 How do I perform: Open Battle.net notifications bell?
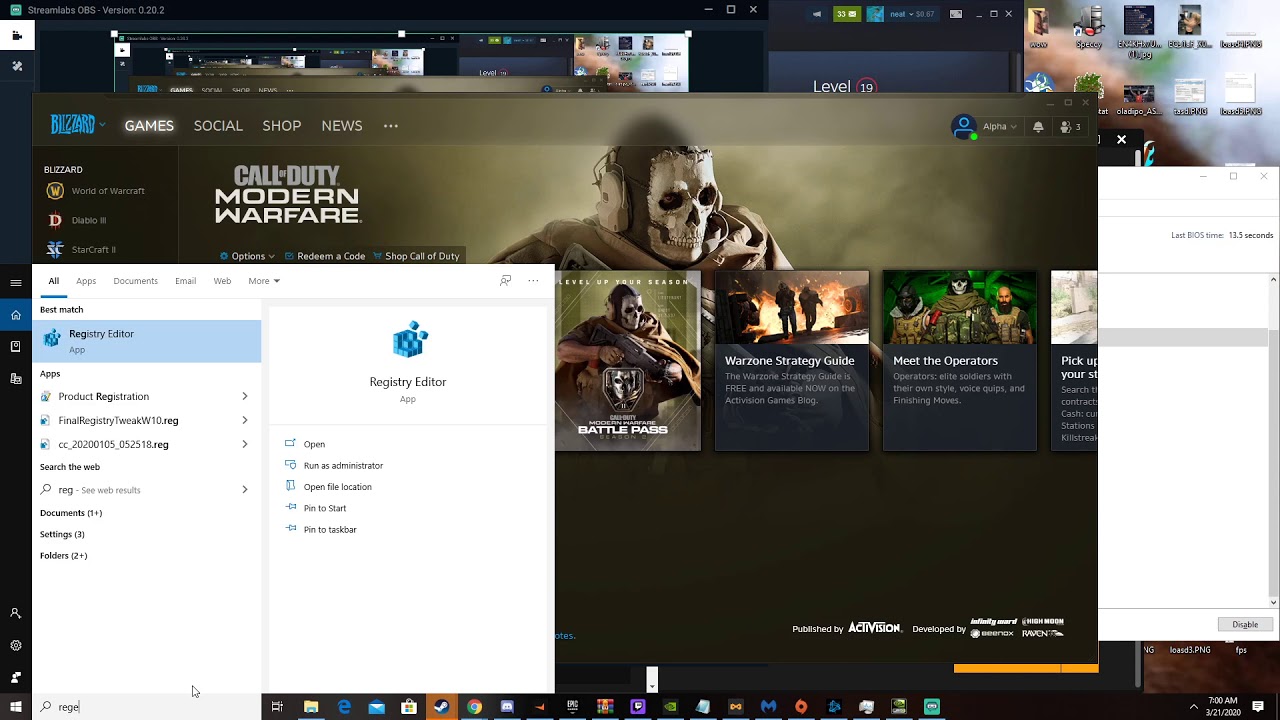1038,127
